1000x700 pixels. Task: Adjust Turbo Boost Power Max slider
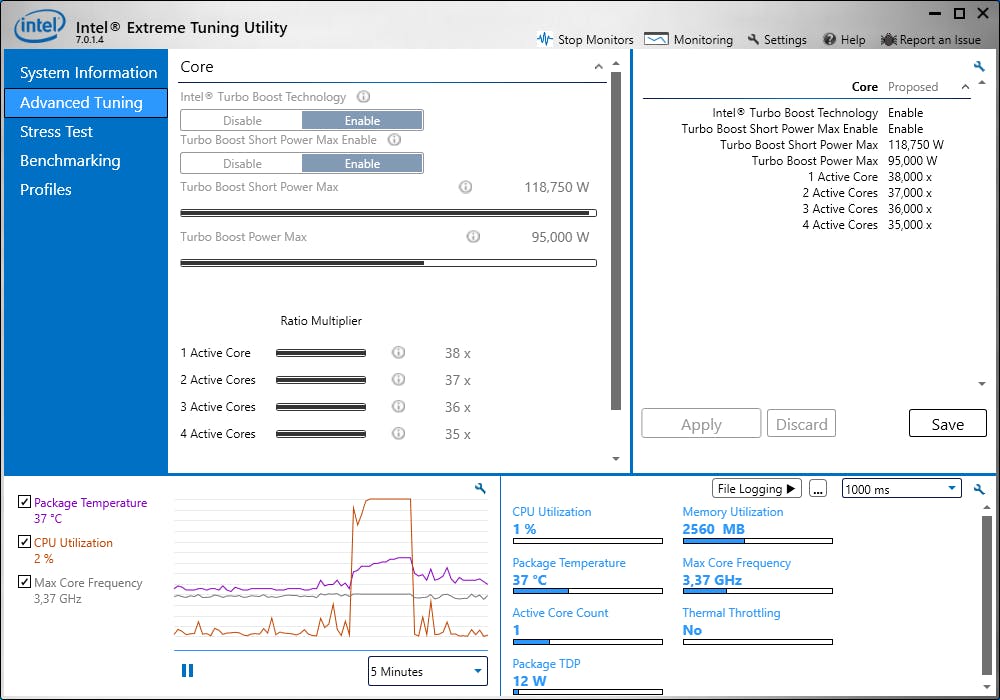tap(388, 263)
